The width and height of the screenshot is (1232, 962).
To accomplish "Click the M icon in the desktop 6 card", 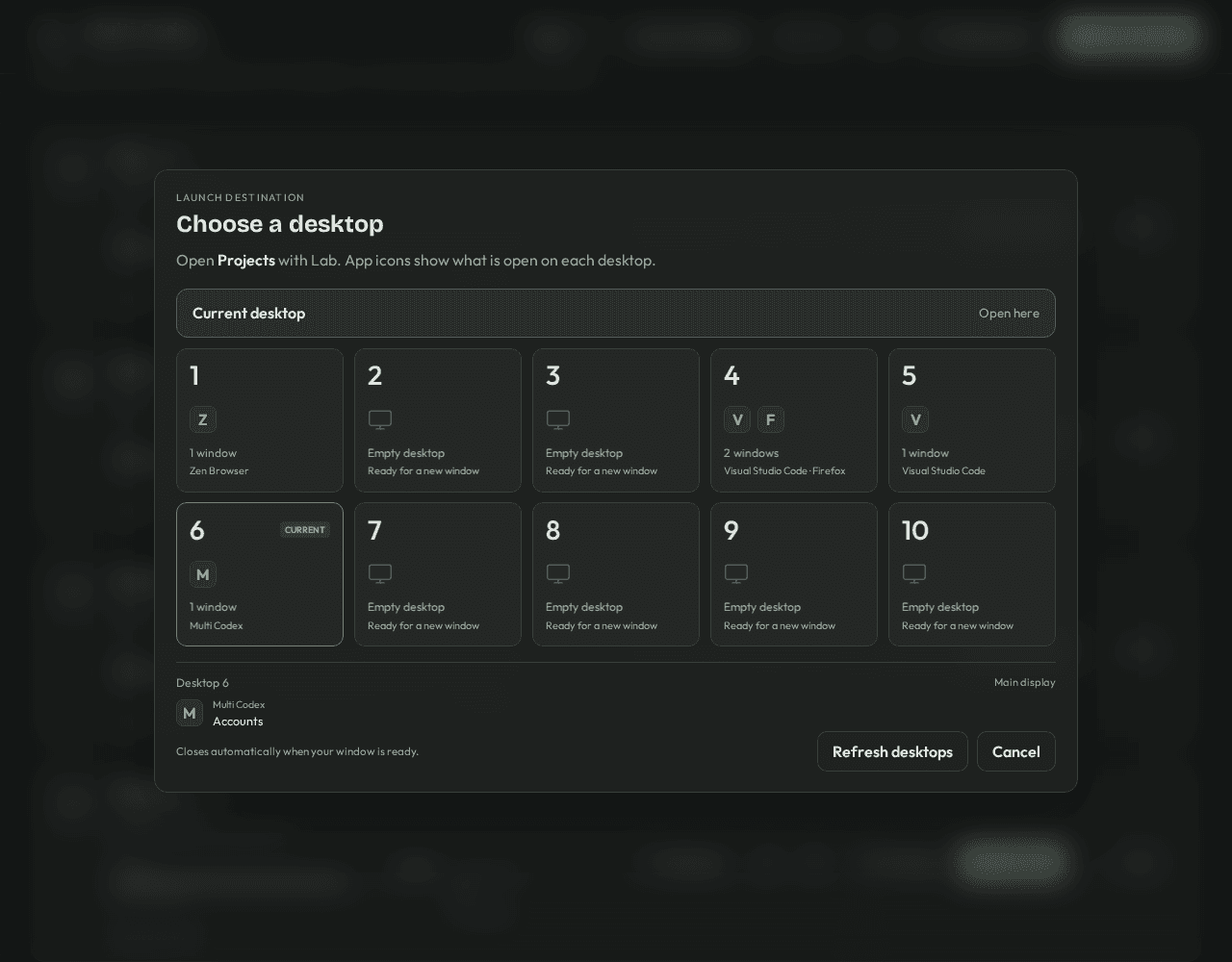I will pyautogui.click(x=202, y=574).
